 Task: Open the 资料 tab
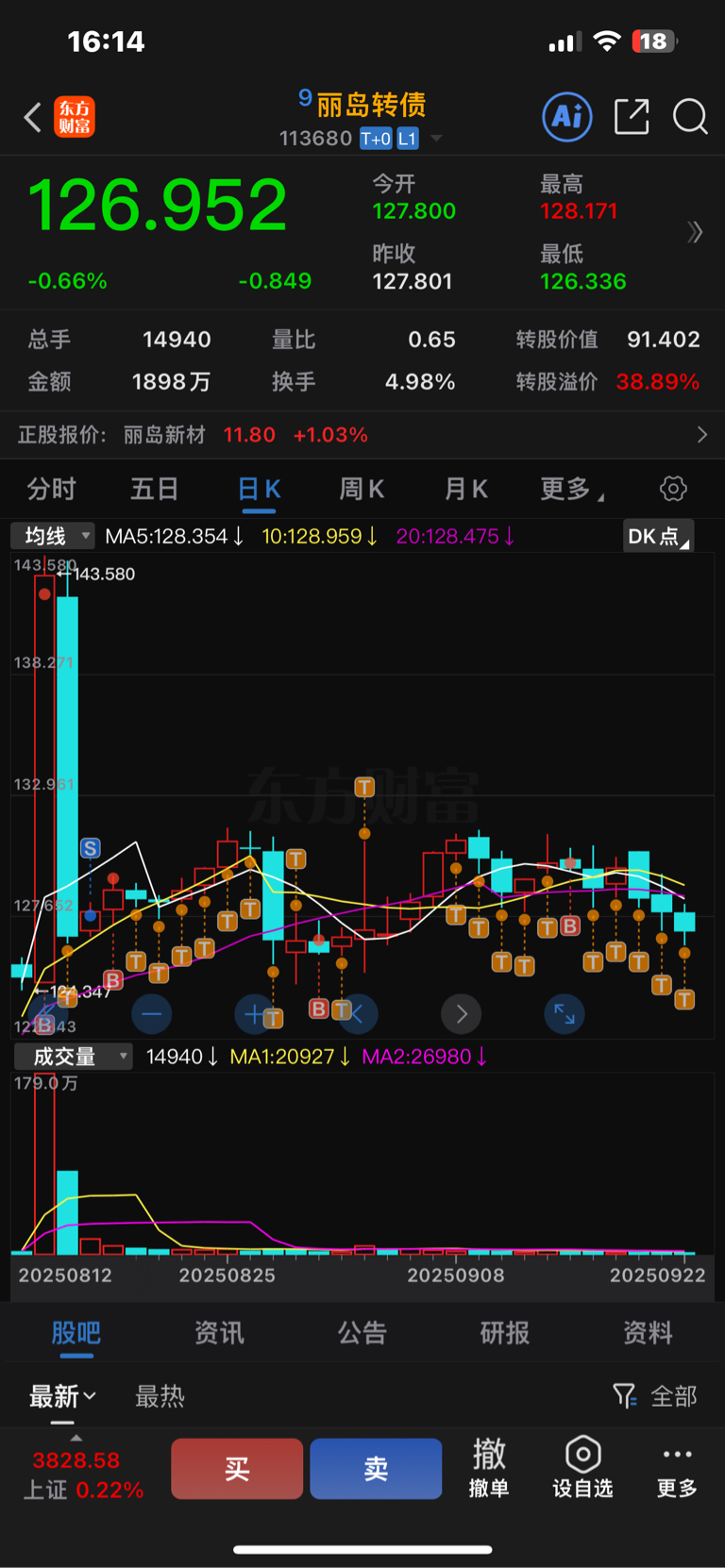[648, 1333]
